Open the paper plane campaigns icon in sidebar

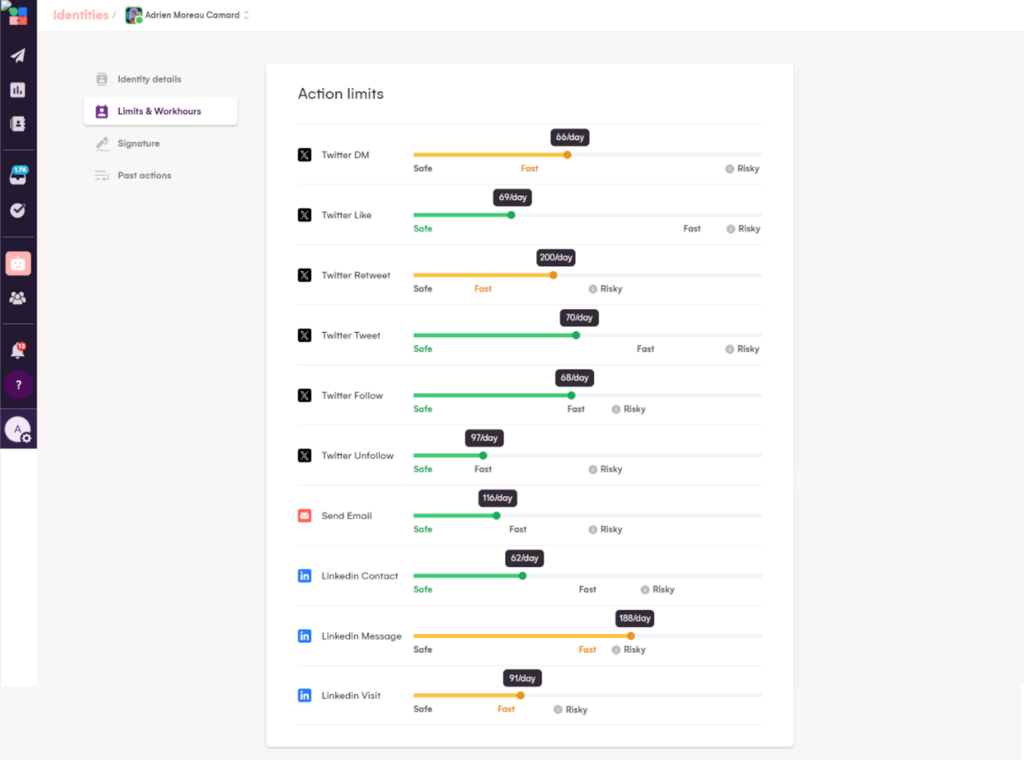tap(18, 55)
